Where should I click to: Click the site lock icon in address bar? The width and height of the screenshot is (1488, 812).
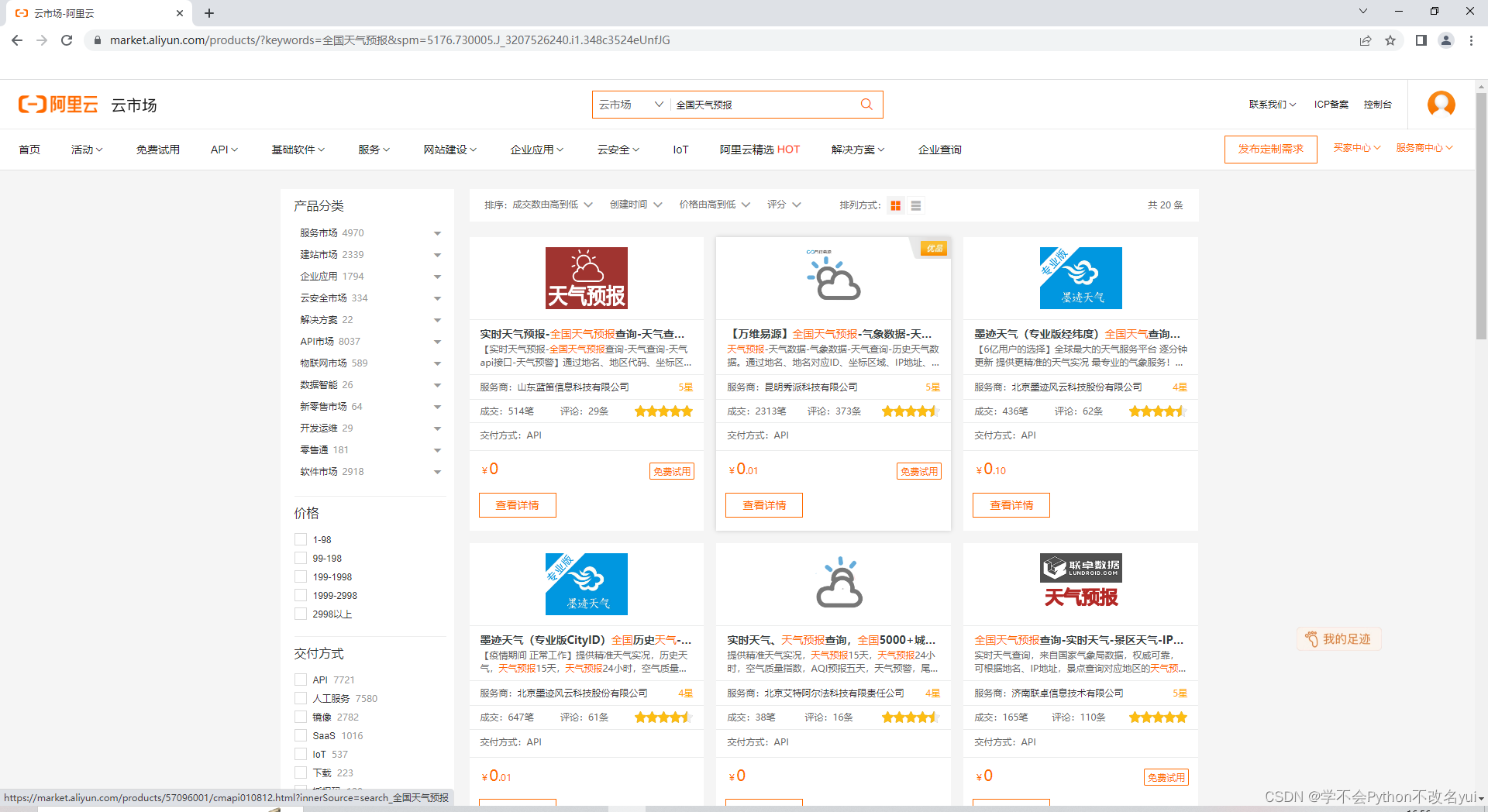click(x=98, y=40)
